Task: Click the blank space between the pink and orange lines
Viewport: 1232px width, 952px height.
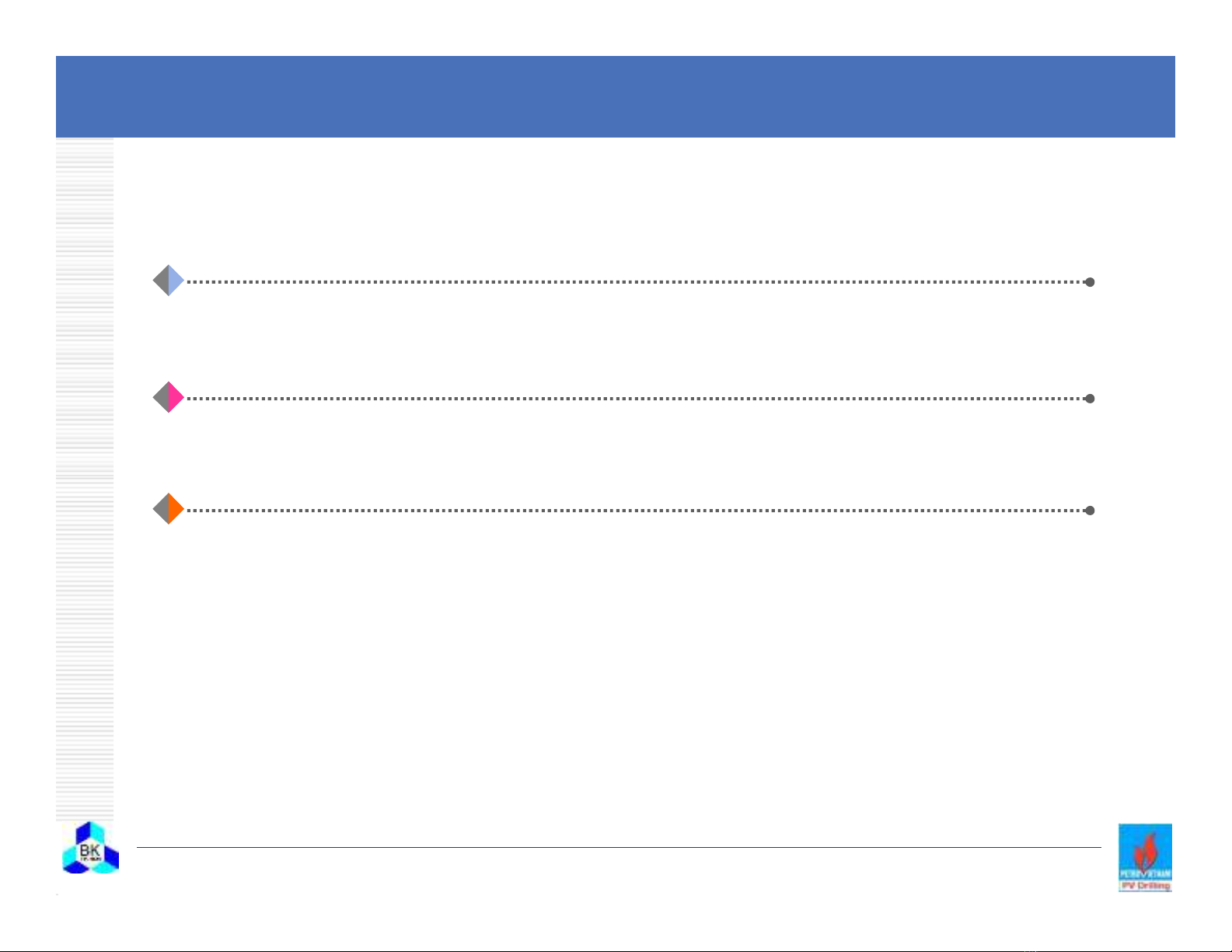Action: click(622, 455)
